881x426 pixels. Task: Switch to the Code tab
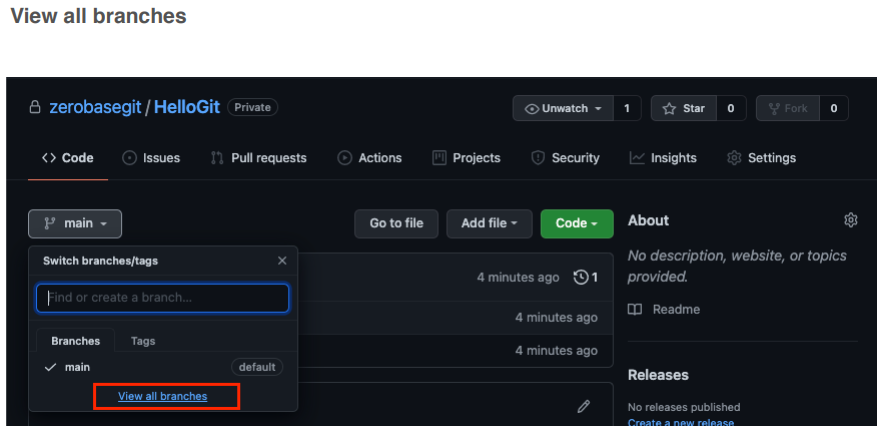67,158
